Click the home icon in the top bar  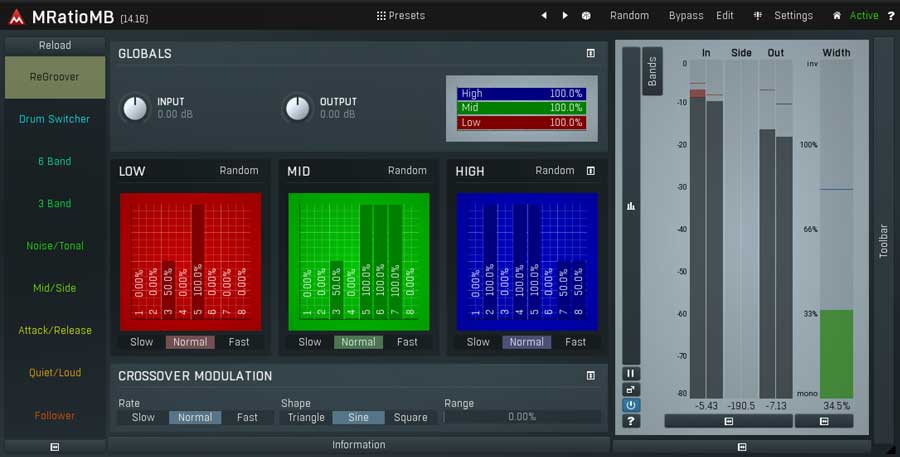coord(837,16)
